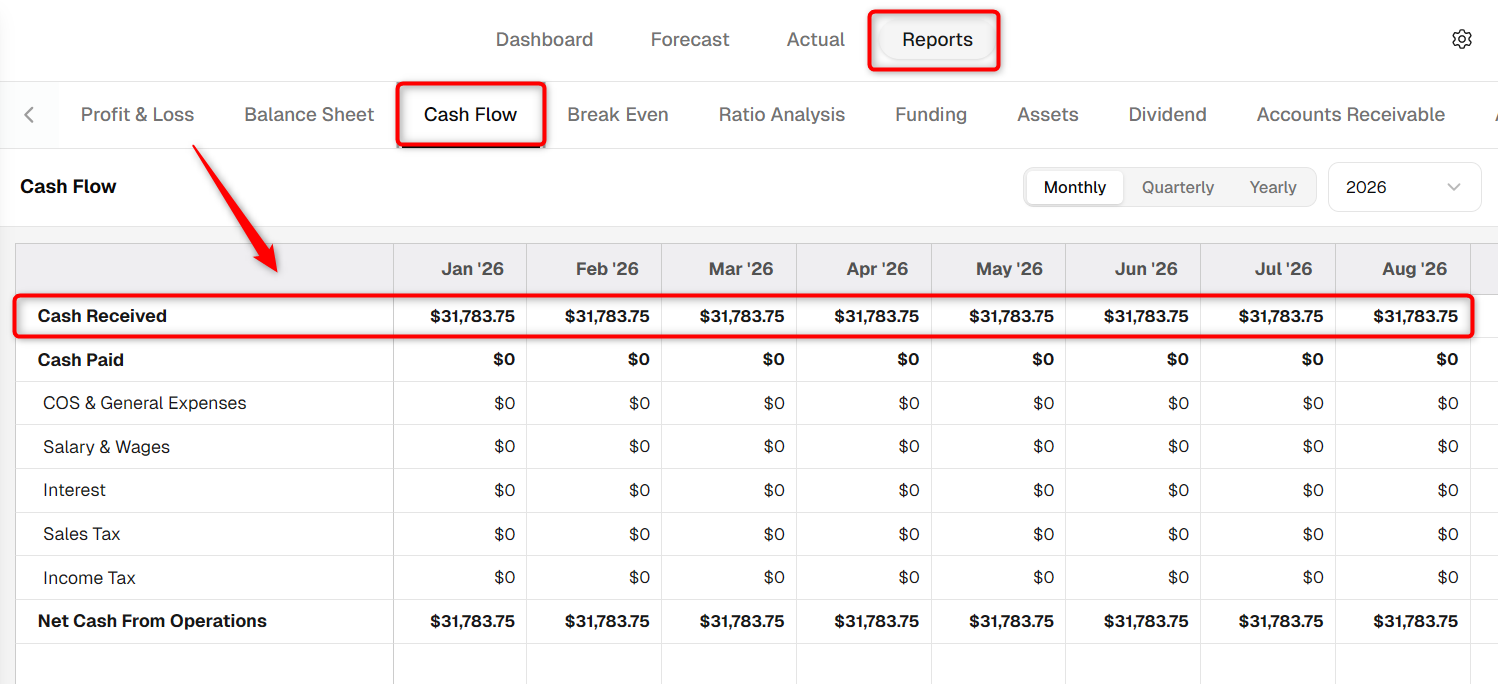Go to the Forecast tab
The image size is (1498, 684).
[689, 40]
